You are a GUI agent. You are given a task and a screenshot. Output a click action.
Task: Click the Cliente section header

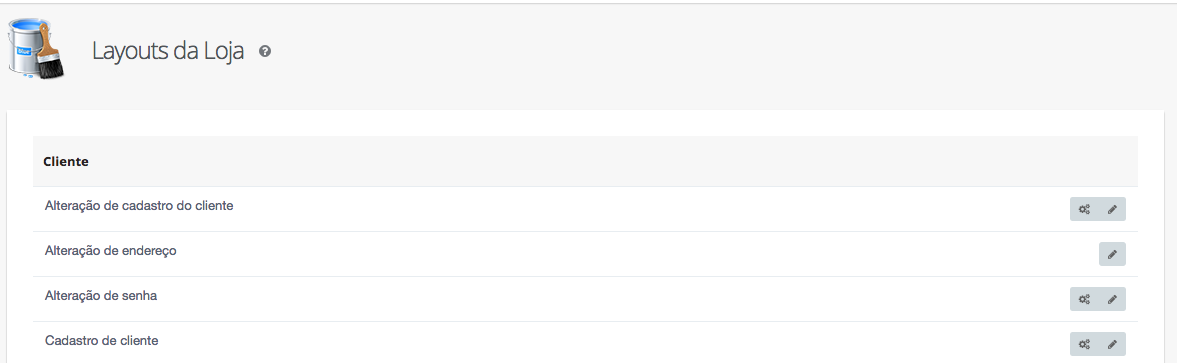click(66, 161)
